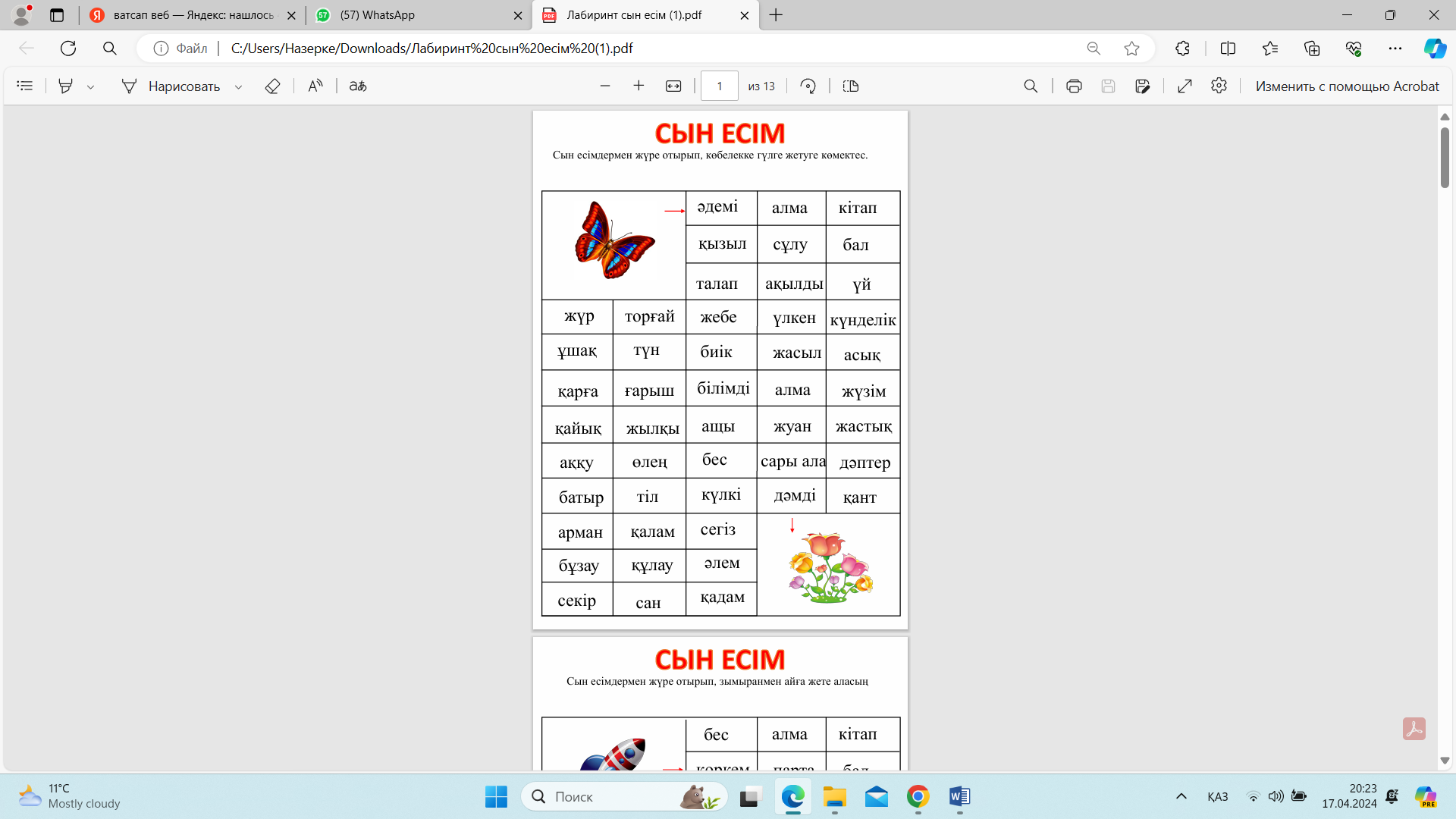The width and height of the screenshot is (1456, 819).
Task: Open Google Chrome from taskbar
Action: (x=918, y=796)
